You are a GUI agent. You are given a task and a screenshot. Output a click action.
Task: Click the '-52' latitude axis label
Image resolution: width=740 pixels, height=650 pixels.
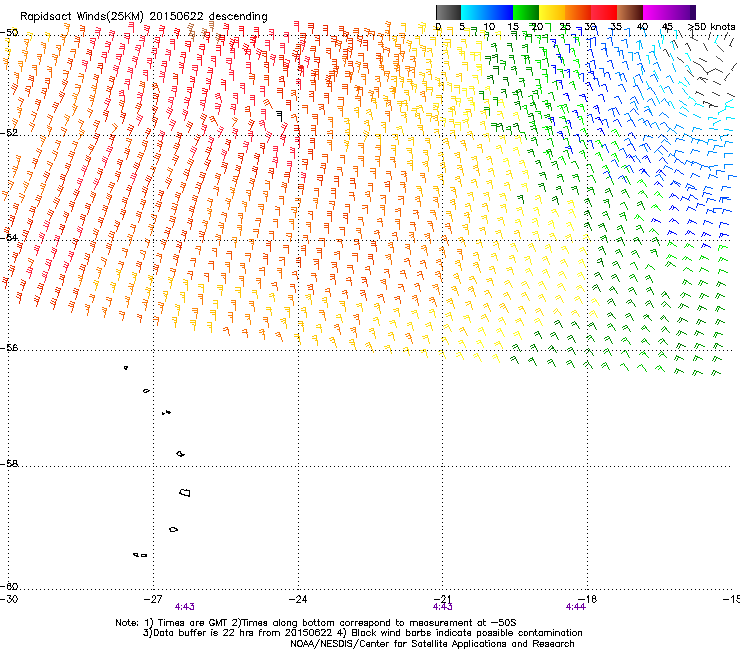[x=9, y=133]
